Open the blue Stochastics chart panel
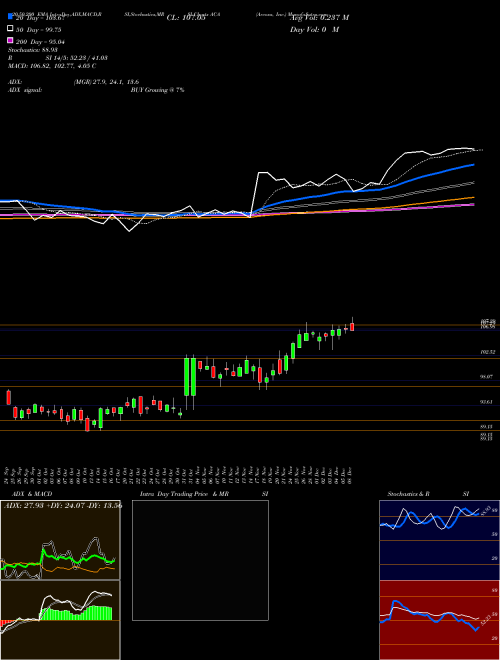 click(439, 540)
